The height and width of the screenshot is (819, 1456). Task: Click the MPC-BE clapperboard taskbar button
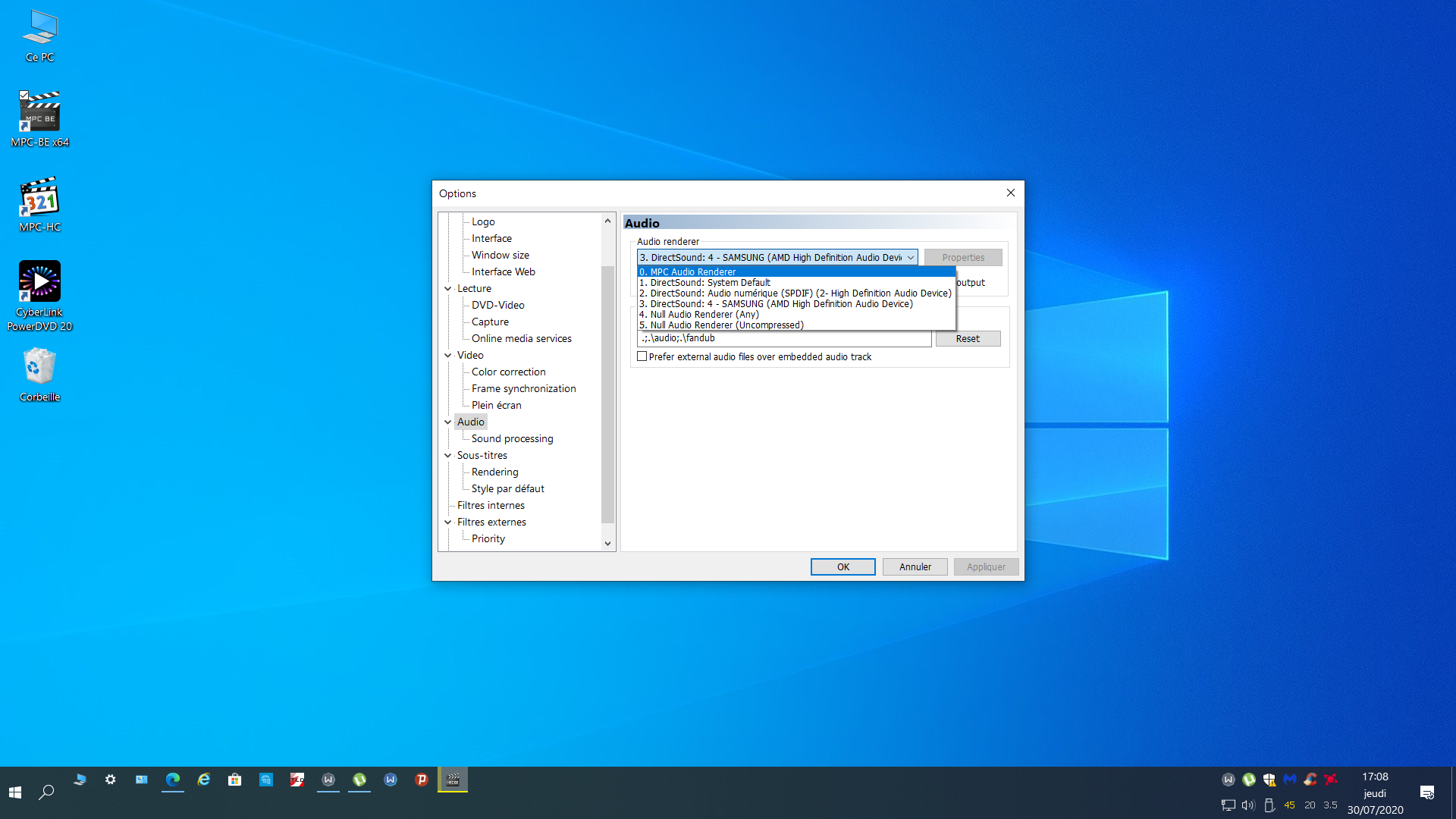pyautogui.click(x=453, y=780)
